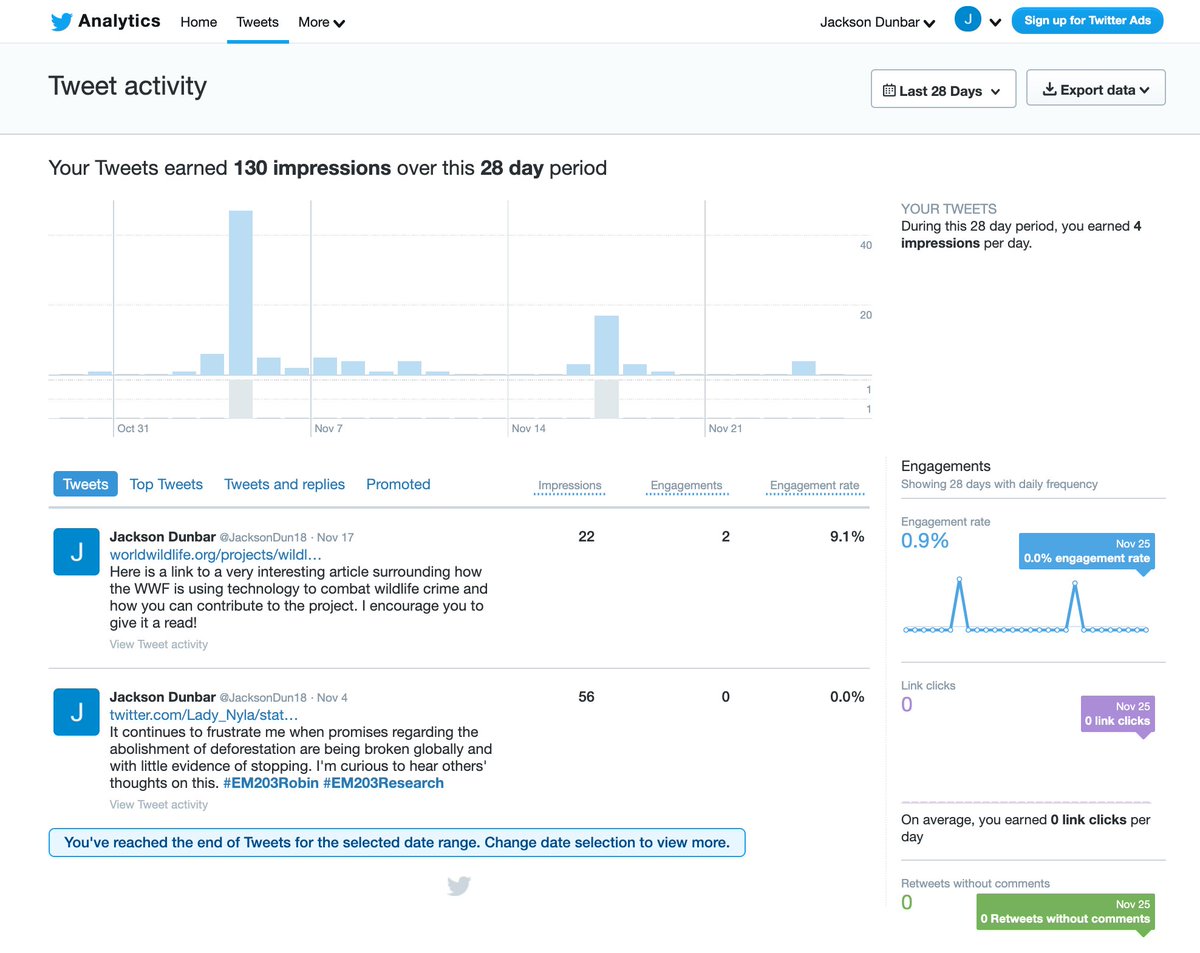Click the Oct 31 chart axis label
Screen dimensions: 1200x953
[x=133, y=428]
